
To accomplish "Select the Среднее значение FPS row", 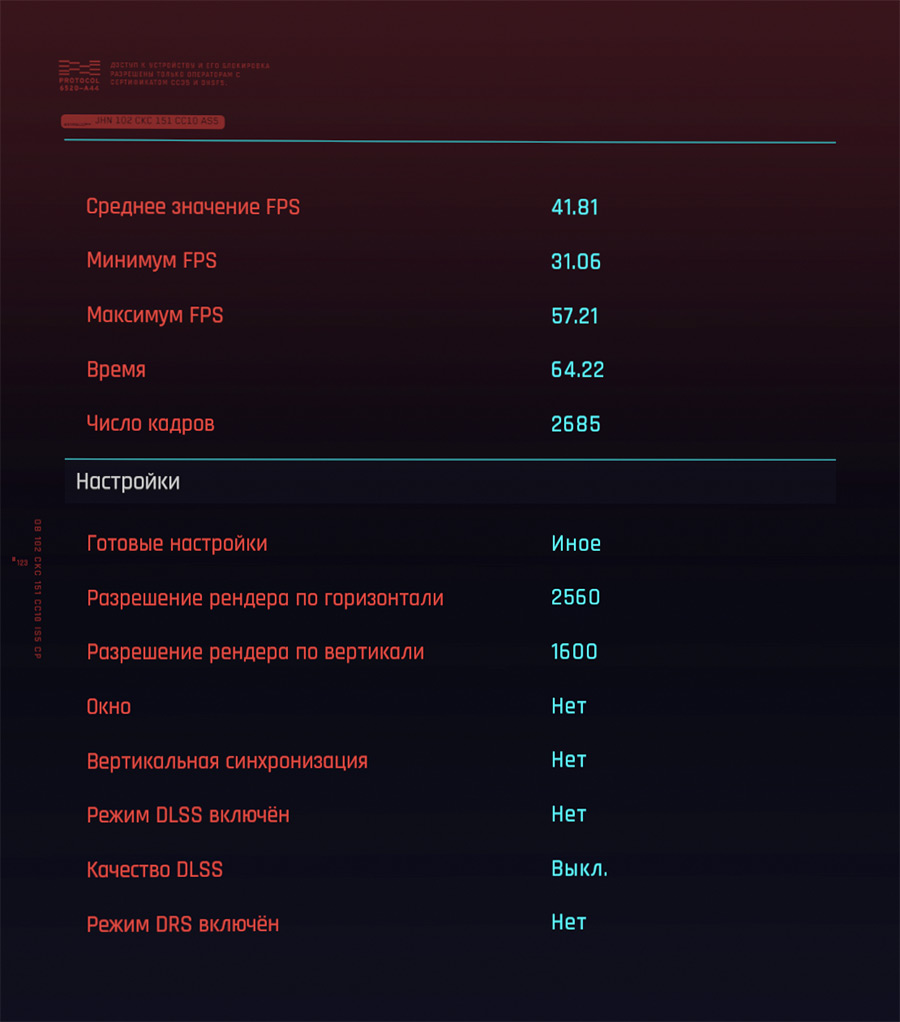I will click(x=450, y=207).
